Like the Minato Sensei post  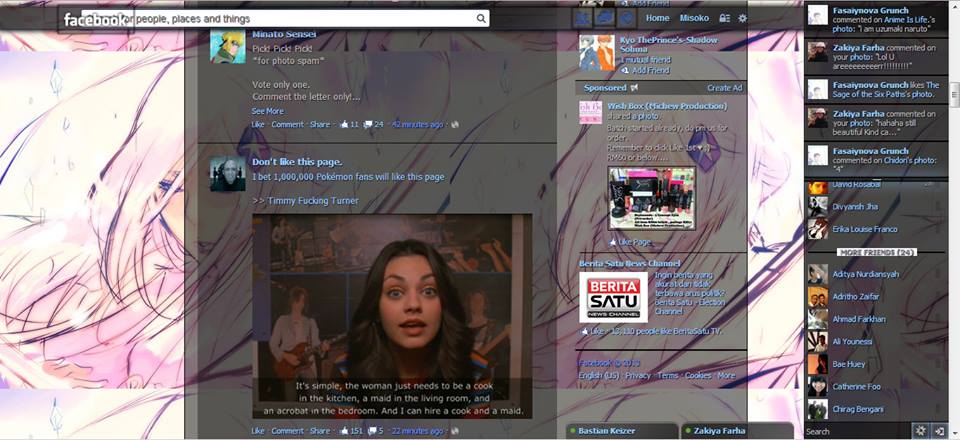click(258, 124)
